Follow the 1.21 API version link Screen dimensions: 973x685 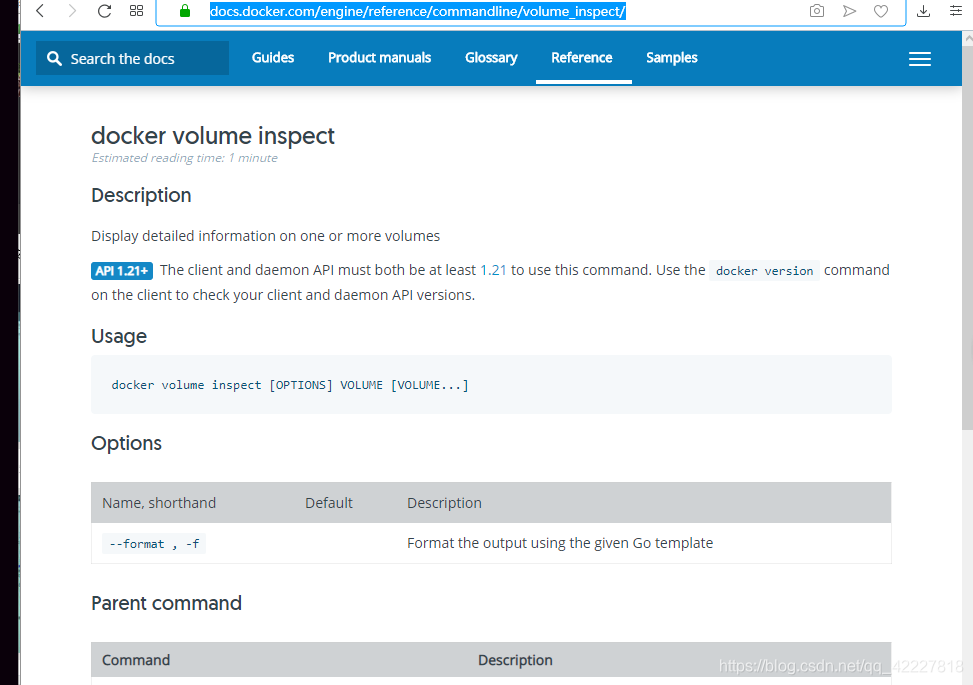pos(493,270)
